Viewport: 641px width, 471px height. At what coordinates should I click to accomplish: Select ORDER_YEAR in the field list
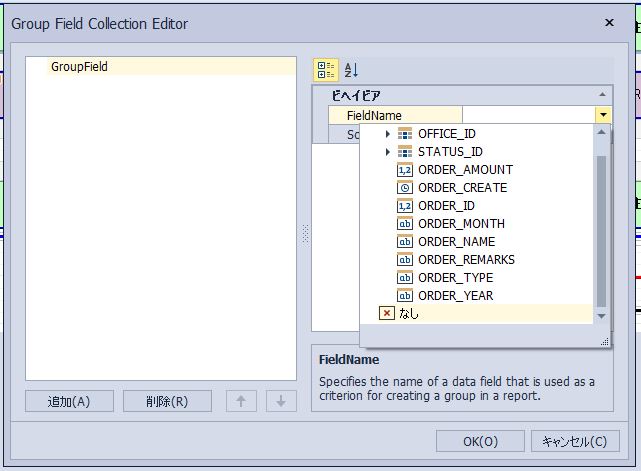click(x=455, y=296)
